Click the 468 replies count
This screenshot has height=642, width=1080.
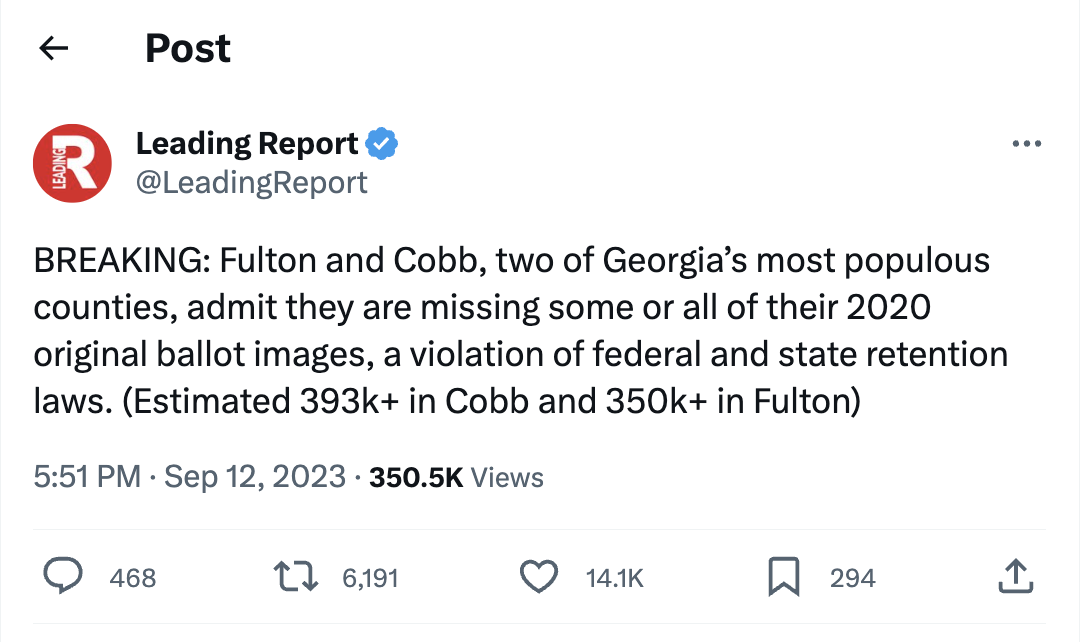point(133,577)
